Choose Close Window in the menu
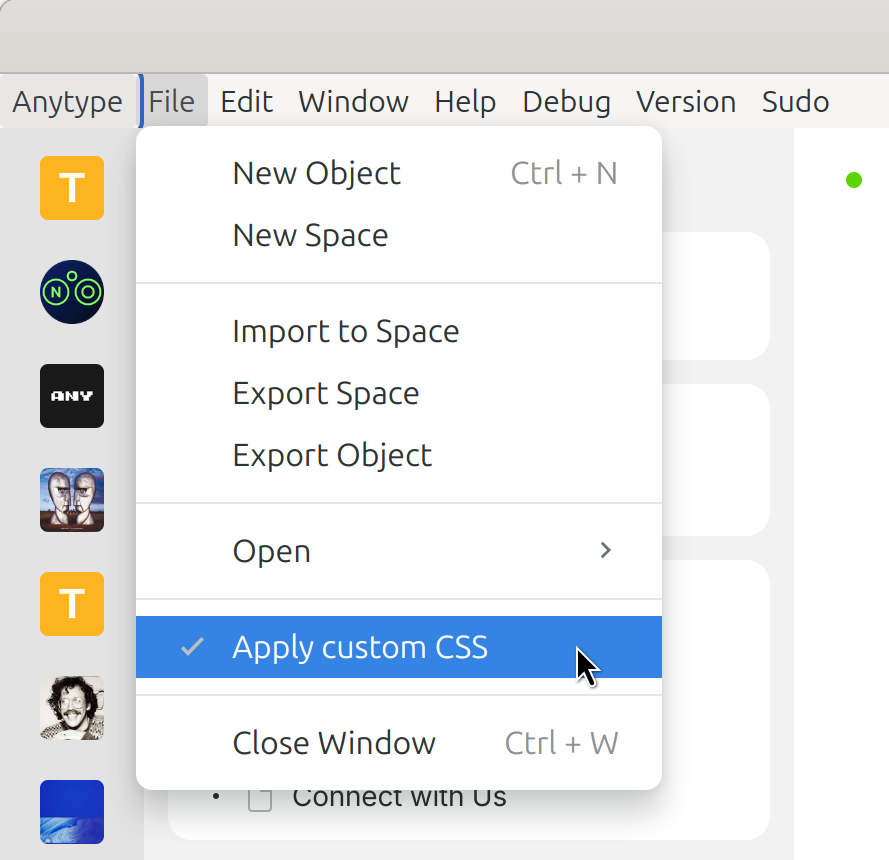Image resolution: width=889 pixels, height=860 pixels. pos(334,743)
